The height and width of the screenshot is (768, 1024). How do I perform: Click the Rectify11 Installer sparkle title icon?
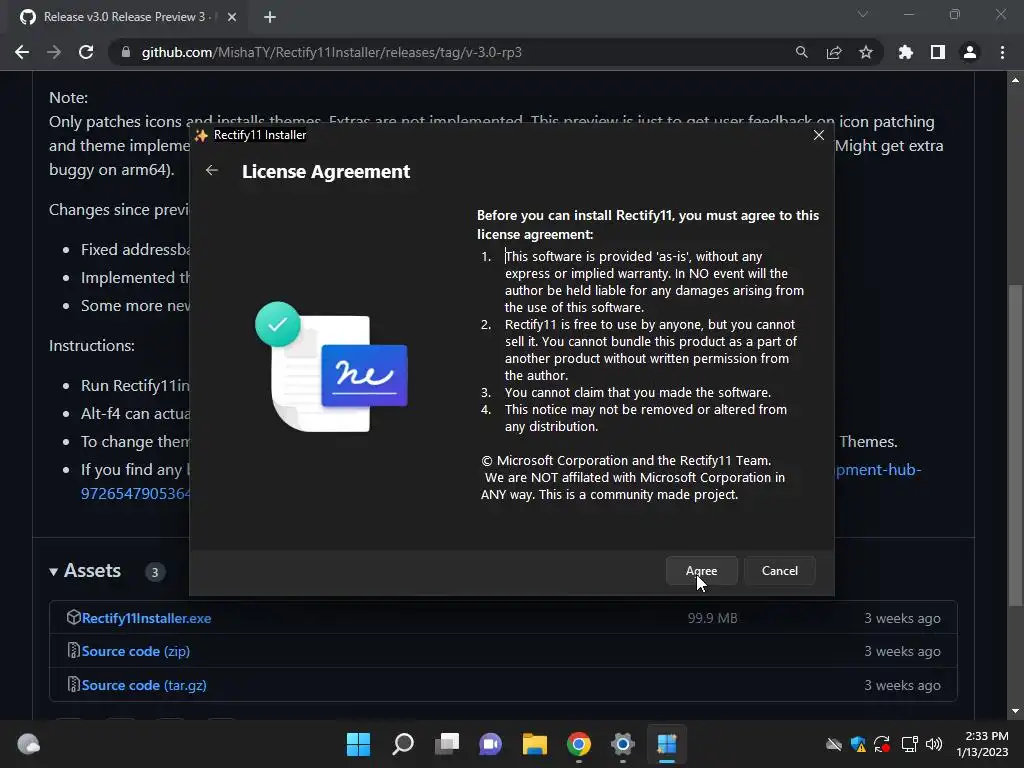[x=201, y=135]
